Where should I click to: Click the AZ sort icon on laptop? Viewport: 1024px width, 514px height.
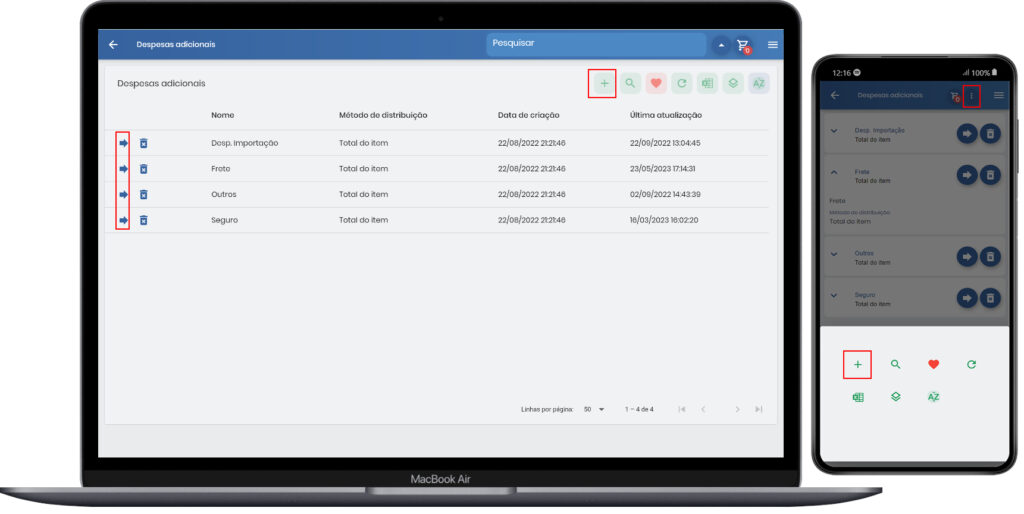tap(759, 84)
